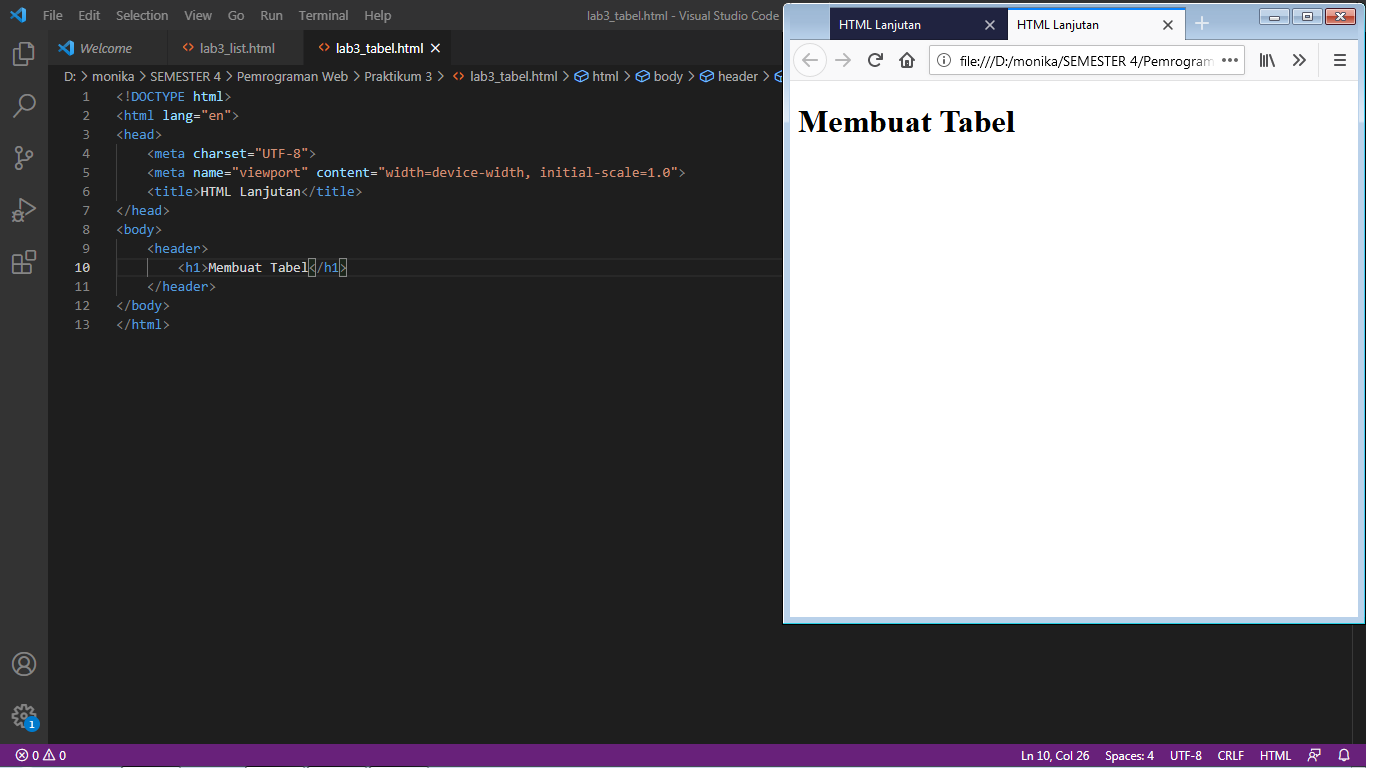
Task: Open the Source Control panel
Action: point(24,158)
